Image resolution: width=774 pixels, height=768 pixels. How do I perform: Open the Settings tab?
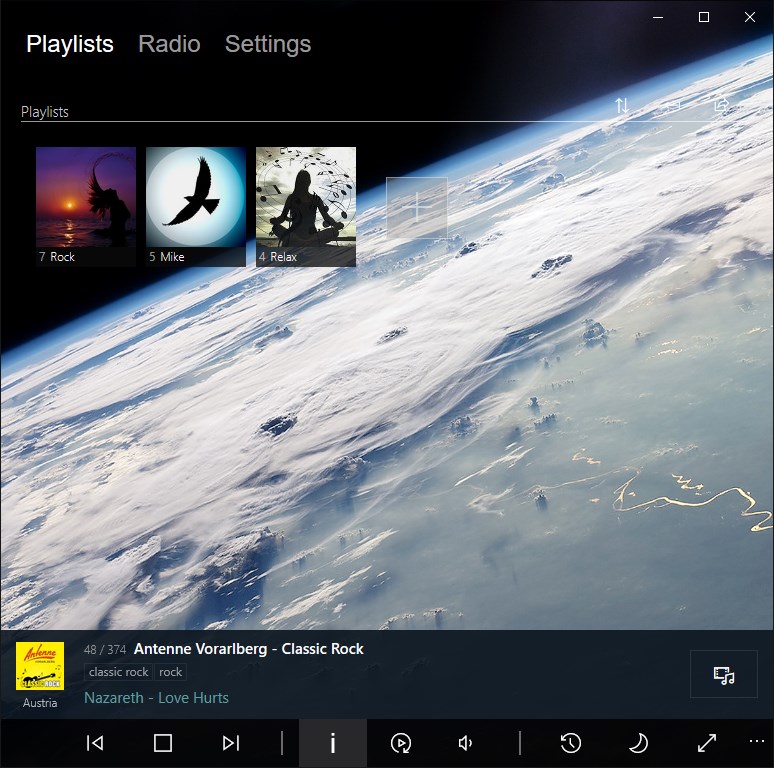point(268,44)
